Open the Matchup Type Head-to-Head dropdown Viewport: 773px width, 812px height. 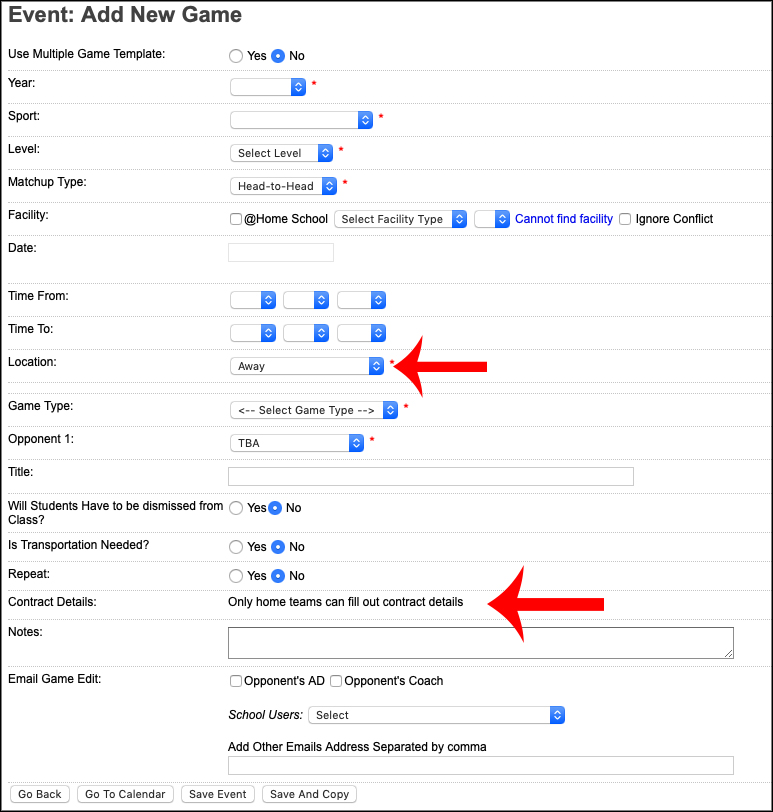tap(283, 186)
